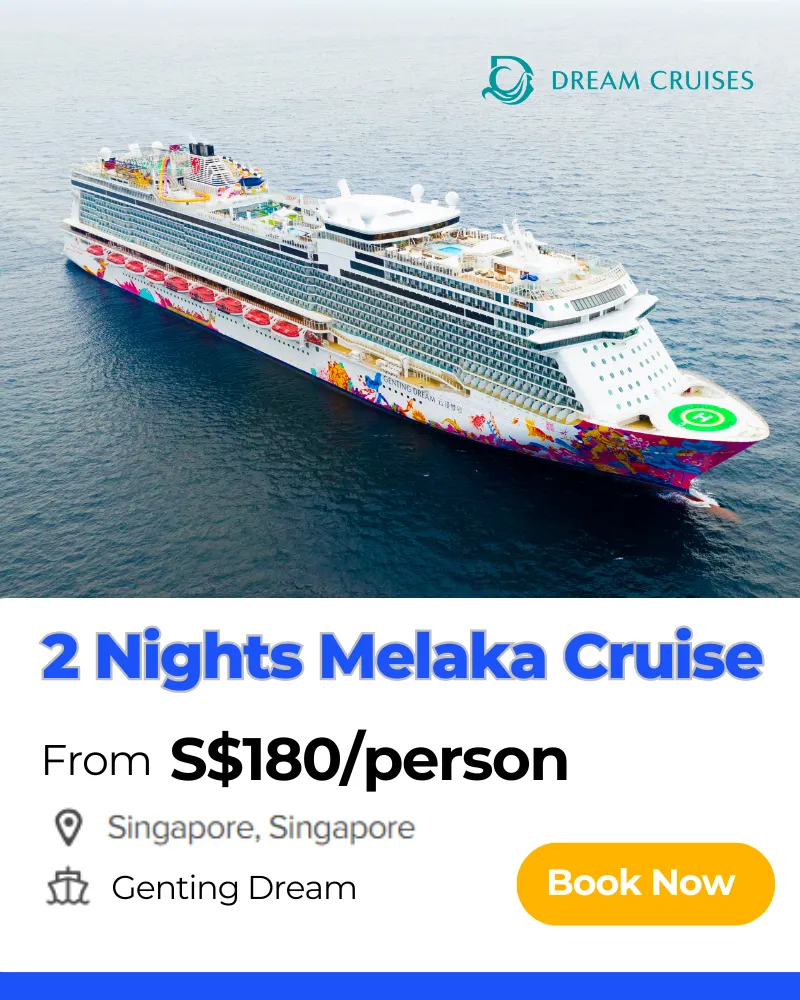The height and width of the screenshot is (1000, 800).
Task: Click the small ship icon beside Genting Dream
Action: point(68,886)
